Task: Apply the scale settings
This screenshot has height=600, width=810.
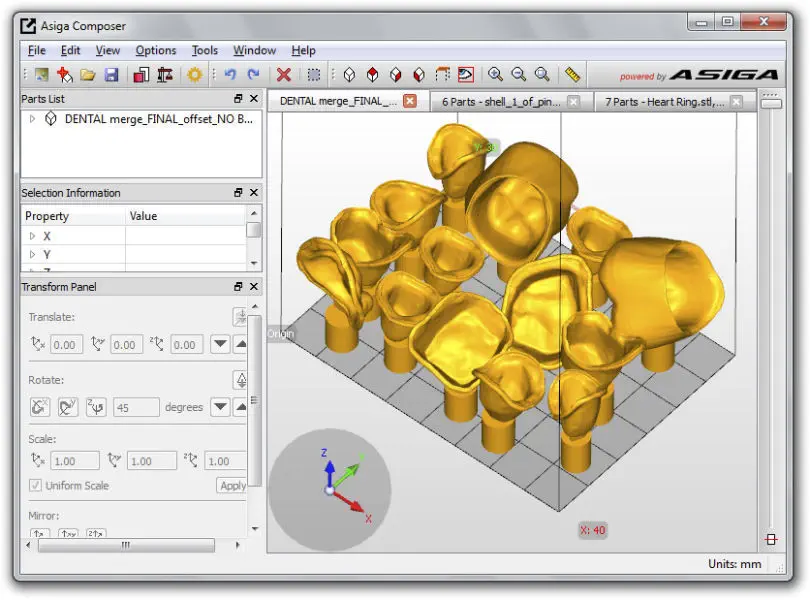Action: [231, 485]
